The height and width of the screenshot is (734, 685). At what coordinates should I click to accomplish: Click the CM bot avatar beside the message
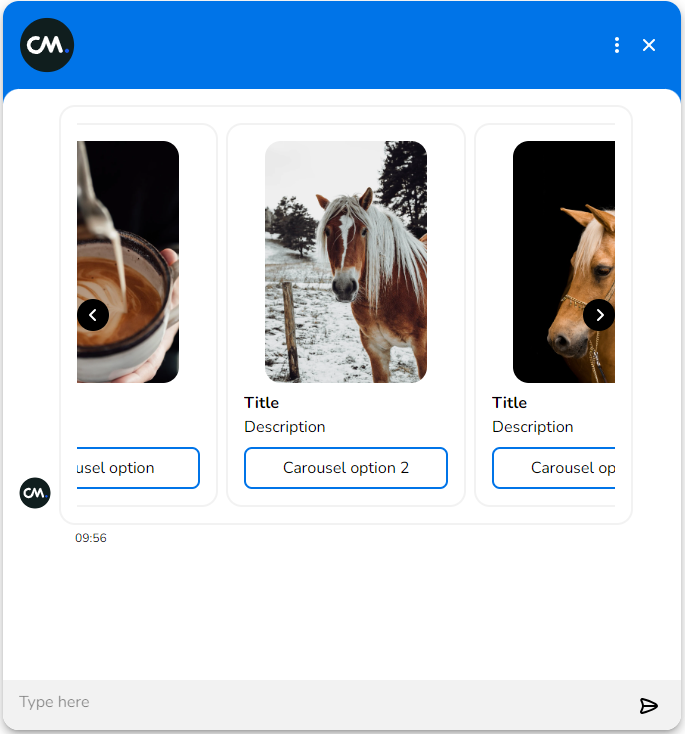coord(35,493)
